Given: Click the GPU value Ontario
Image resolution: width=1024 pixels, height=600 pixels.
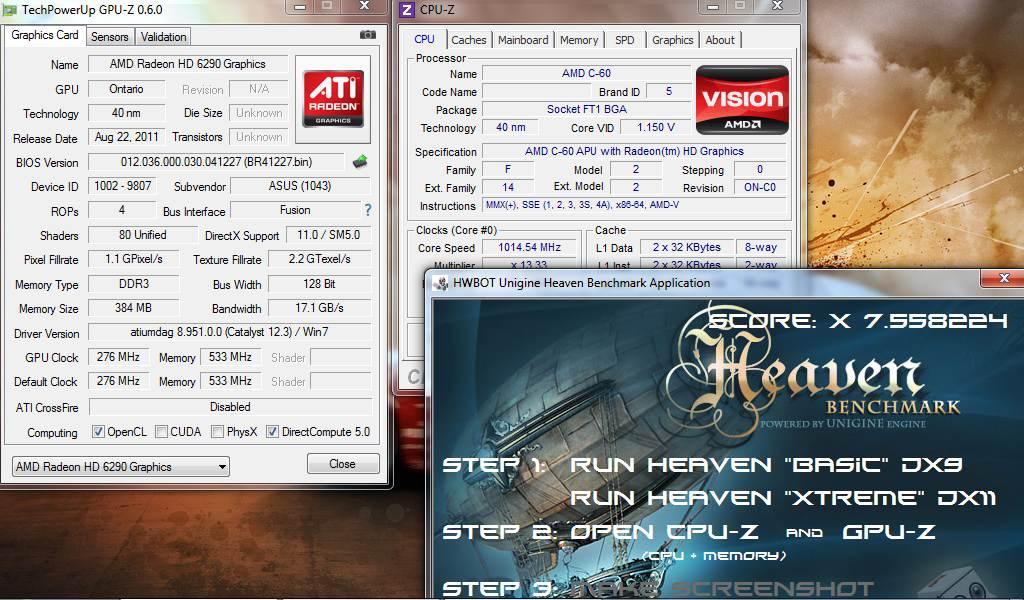Looking at the screenshot, I should (x=127, y=89).
